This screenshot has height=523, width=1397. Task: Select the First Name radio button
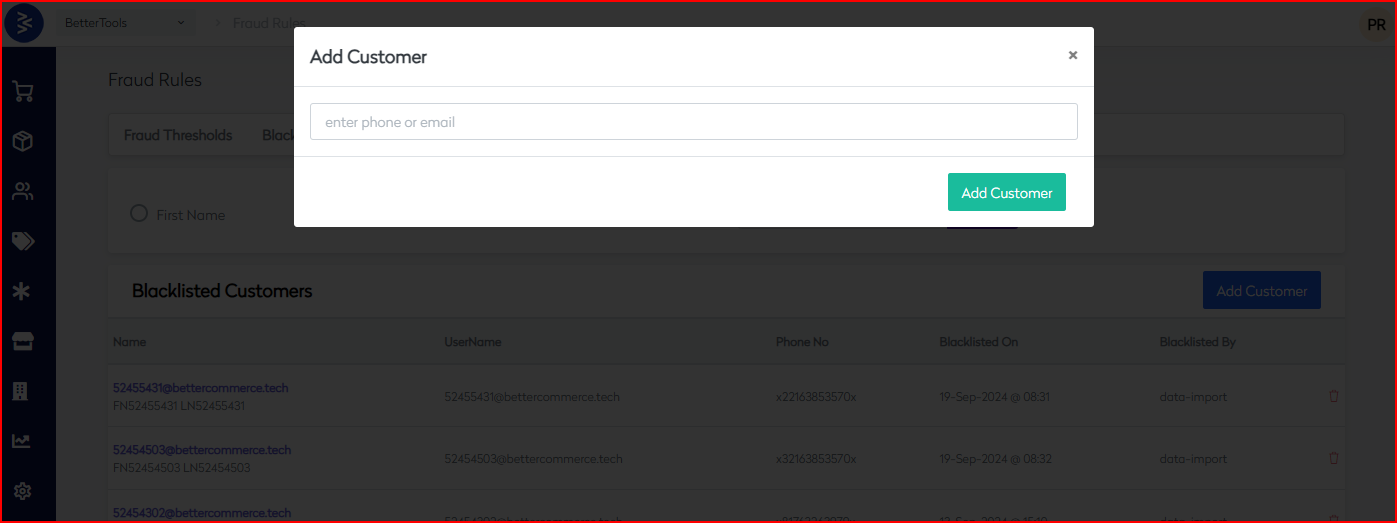tap(139, 214)
